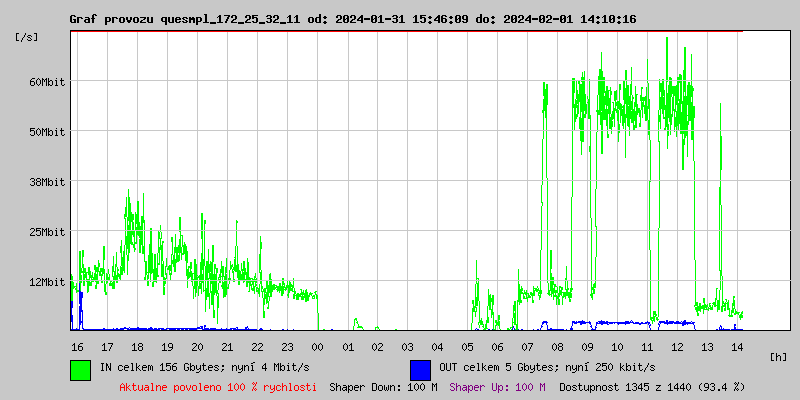Click the [h] hours unit label
This screenshot has width=800, height=400.
pos(778,356)
